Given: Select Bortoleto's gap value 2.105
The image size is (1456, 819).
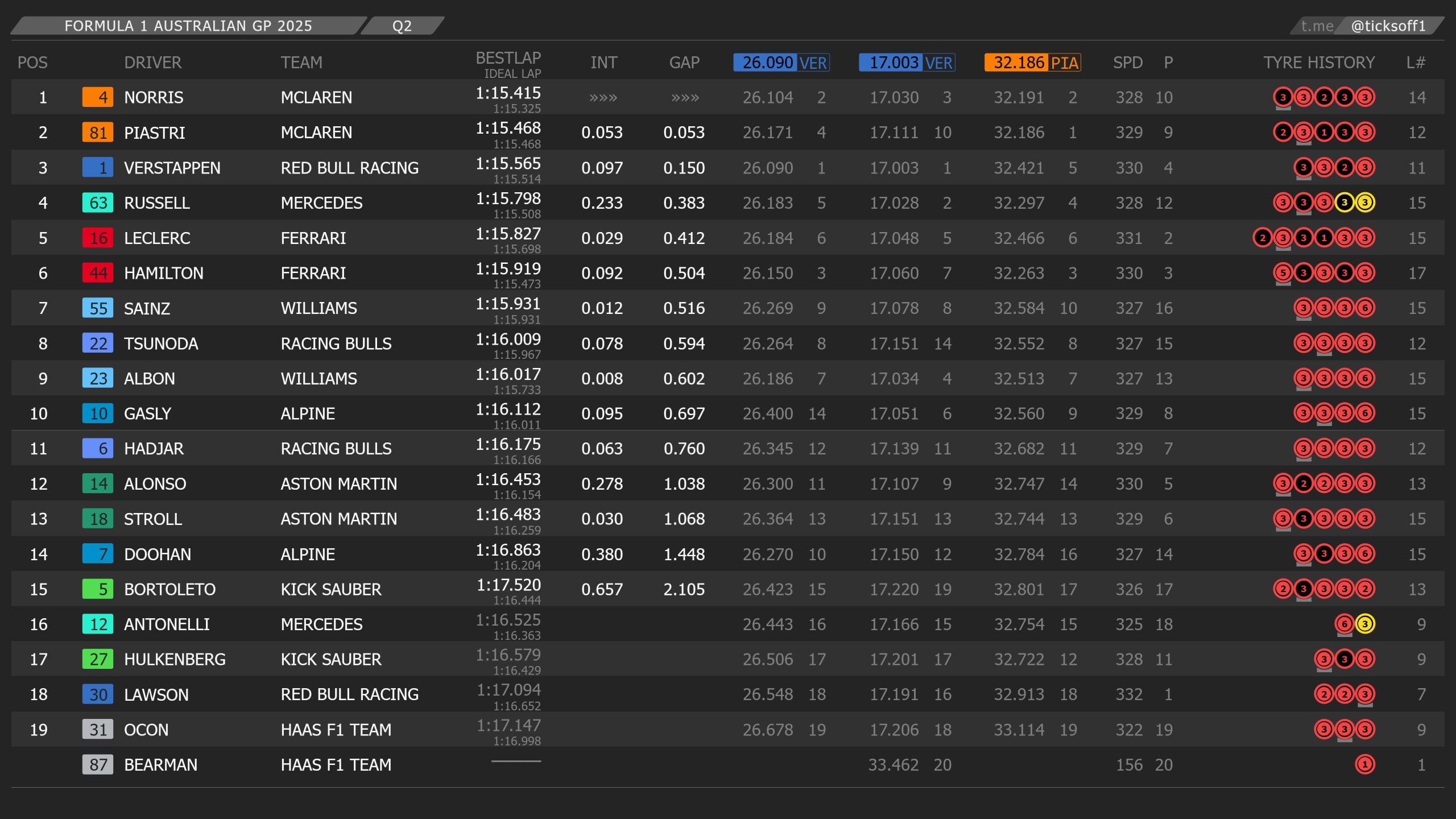Looking at the screenshot, I should pos(684,589).
